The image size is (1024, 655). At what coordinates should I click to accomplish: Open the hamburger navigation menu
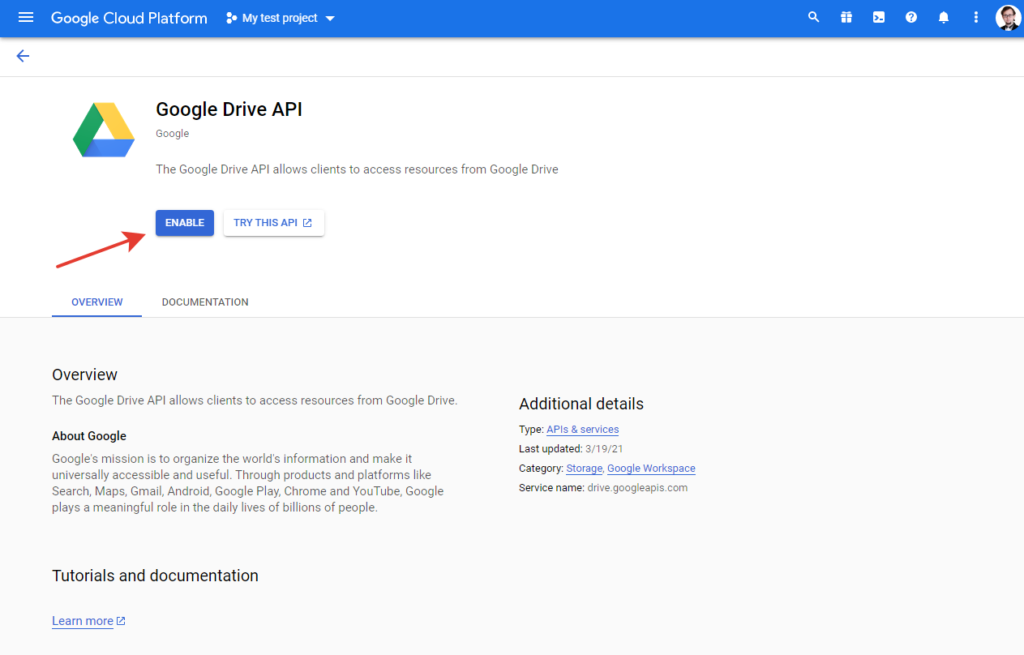(26, 18)
